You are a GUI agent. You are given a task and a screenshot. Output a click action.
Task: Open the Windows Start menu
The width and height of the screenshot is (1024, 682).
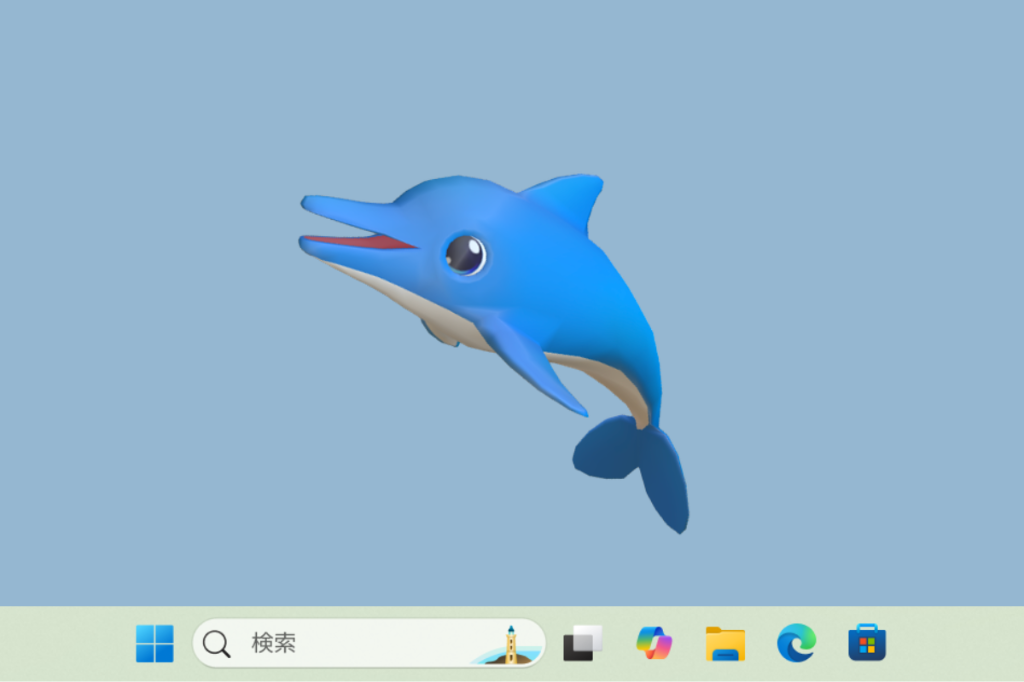[154, 643]
